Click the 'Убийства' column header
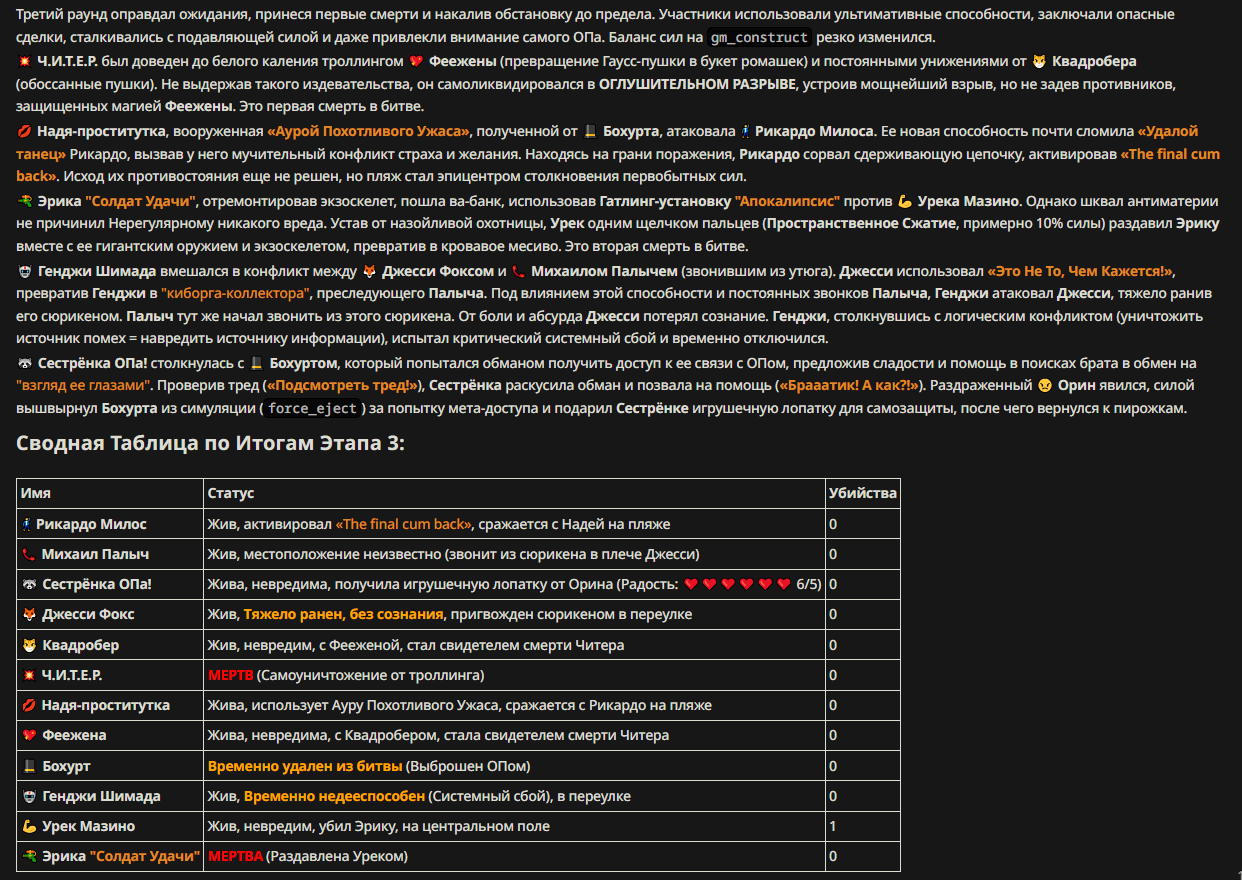The height and width of the screenshot is (880, 1242). pos(863,493)
